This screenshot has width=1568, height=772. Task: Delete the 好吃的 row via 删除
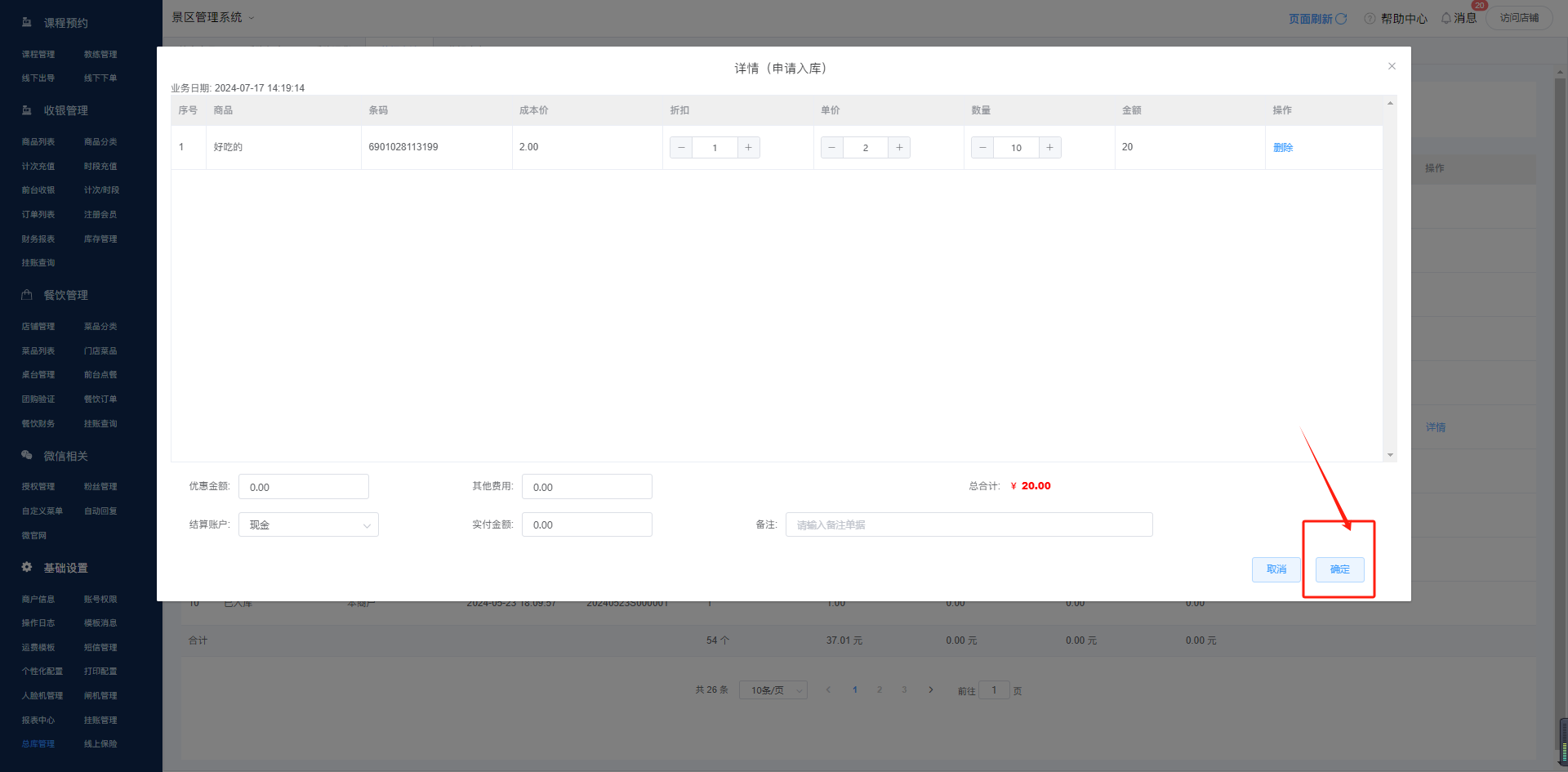point(1282,148)
